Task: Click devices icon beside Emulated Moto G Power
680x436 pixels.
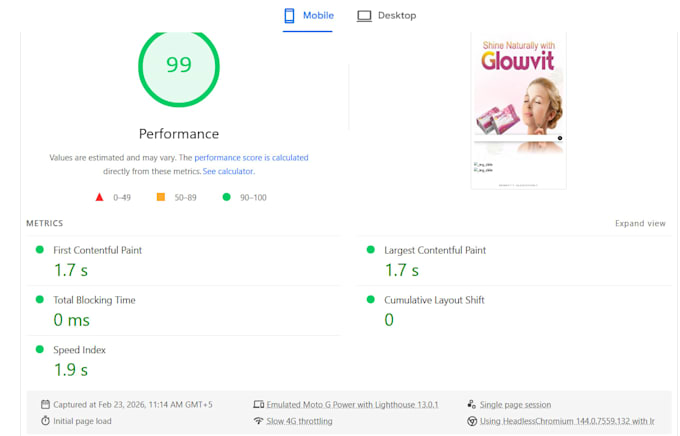Action: [x=258, y=404]
